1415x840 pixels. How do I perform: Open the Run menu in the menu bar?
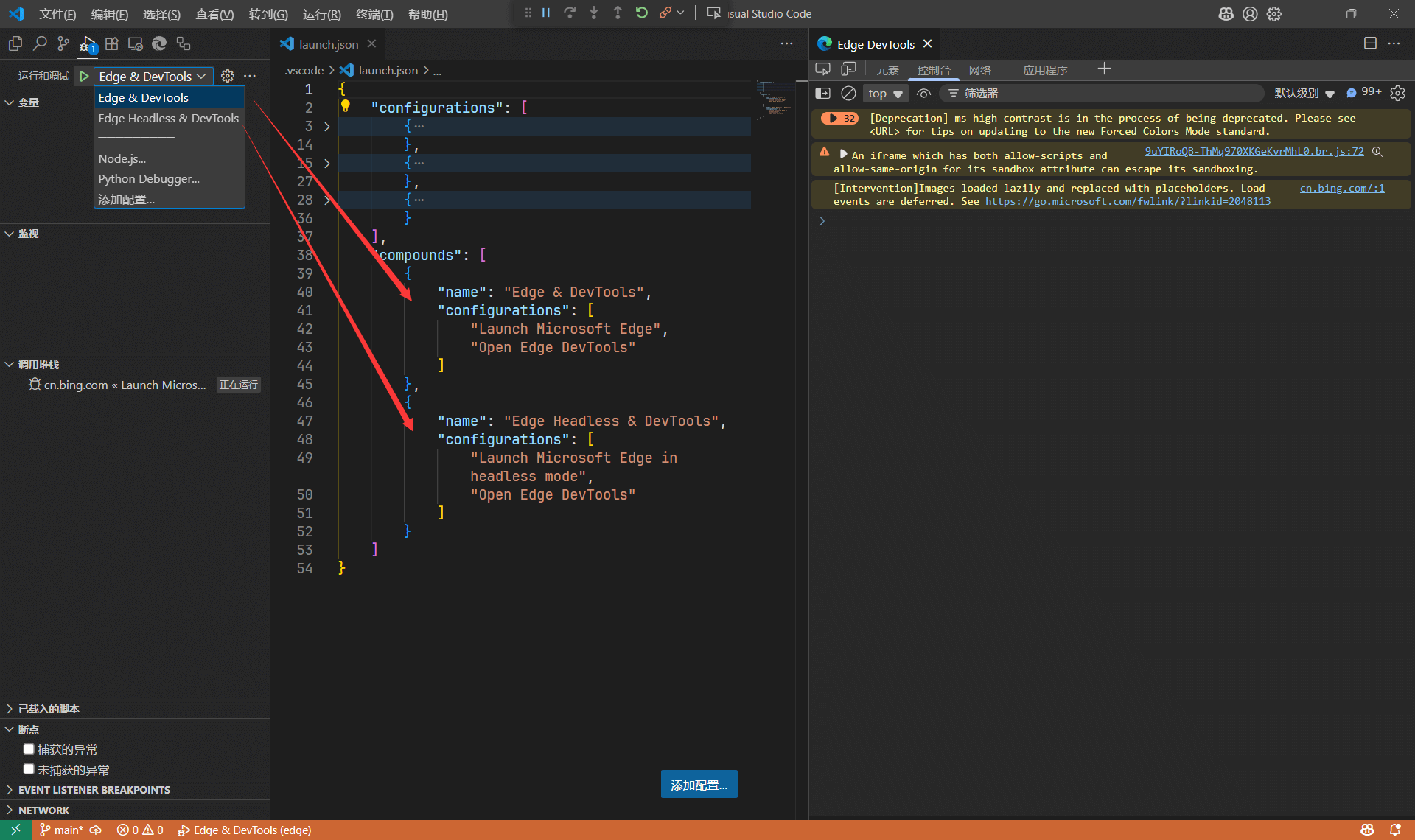point(322,14)
